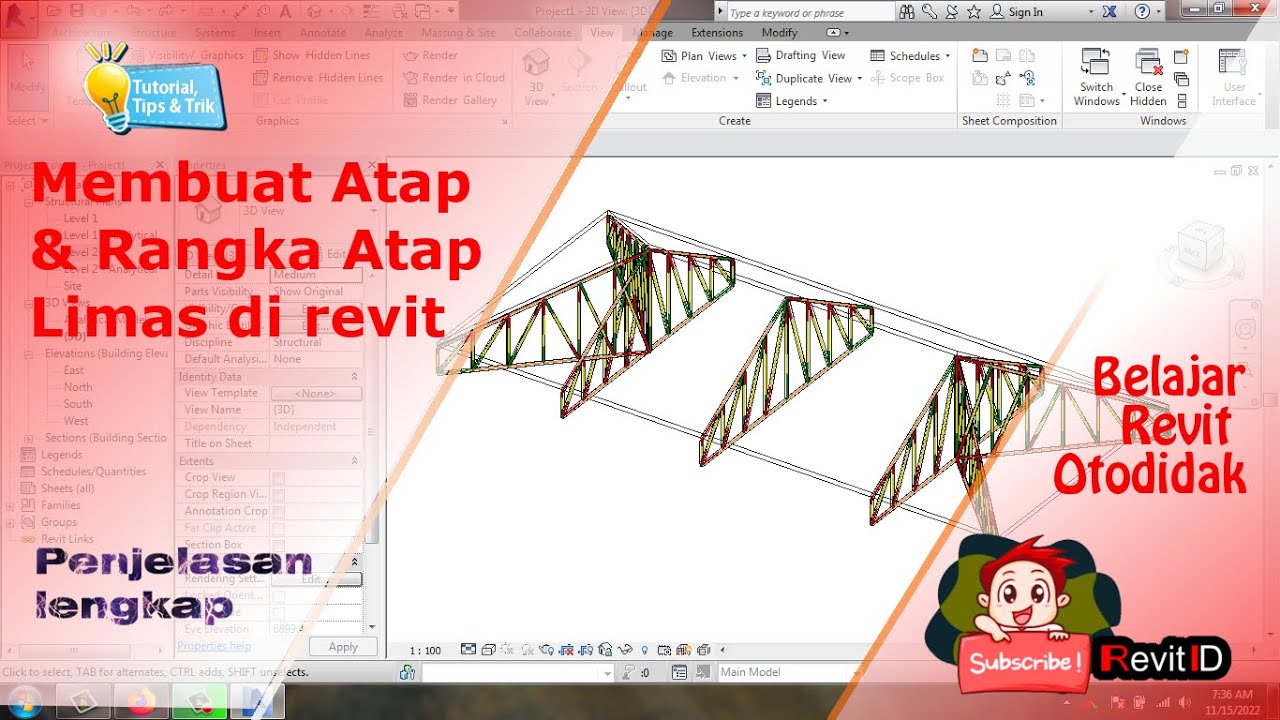Click the View Template <None> button
Image resolution: width=1280 pixels, height=720 pixels.
(x=316, y=394)
